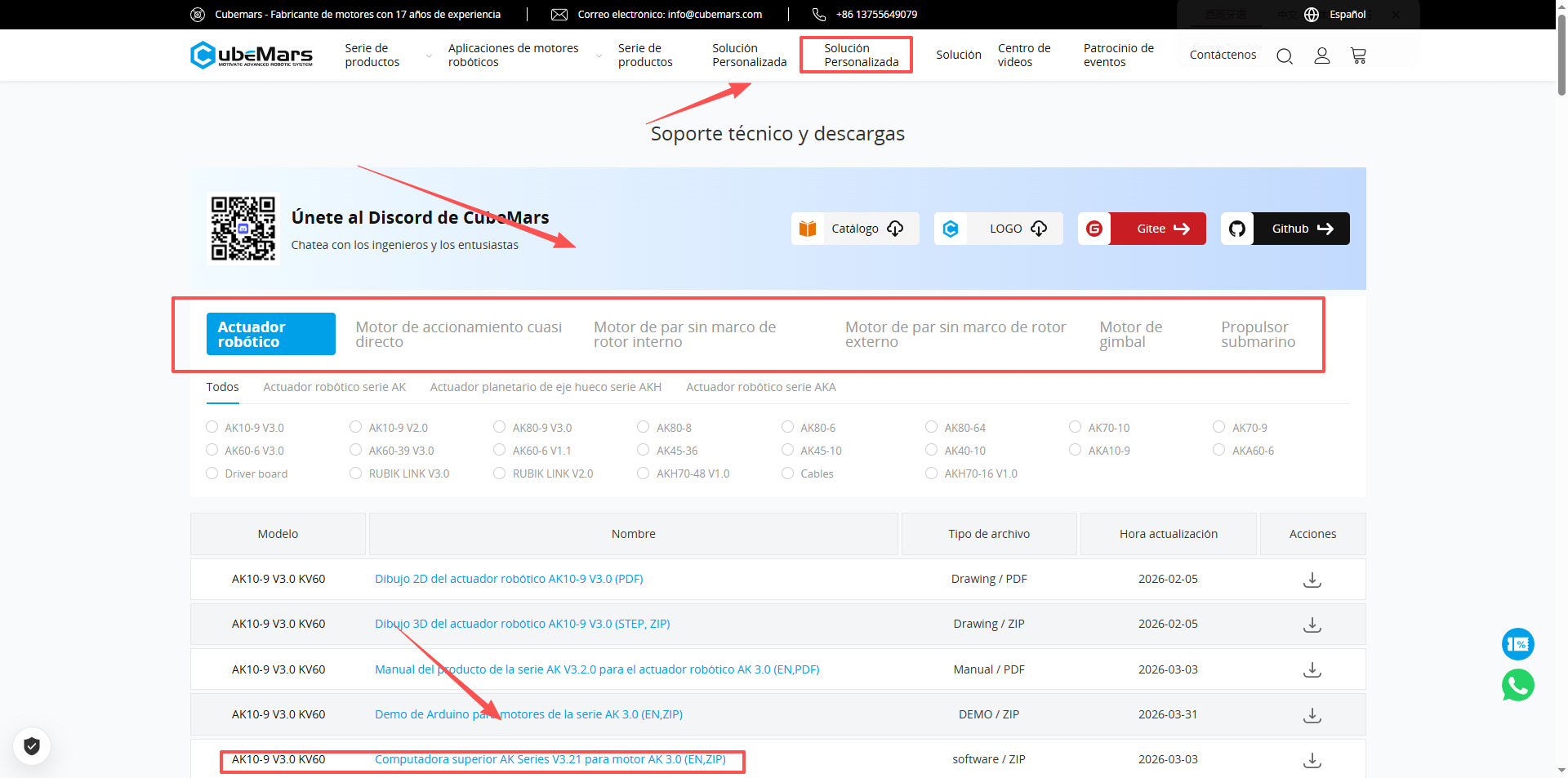Viewport: 1568px width, 778px height.
Task: Click the WhatsApp chat icon
Action: pos(1517,685)
